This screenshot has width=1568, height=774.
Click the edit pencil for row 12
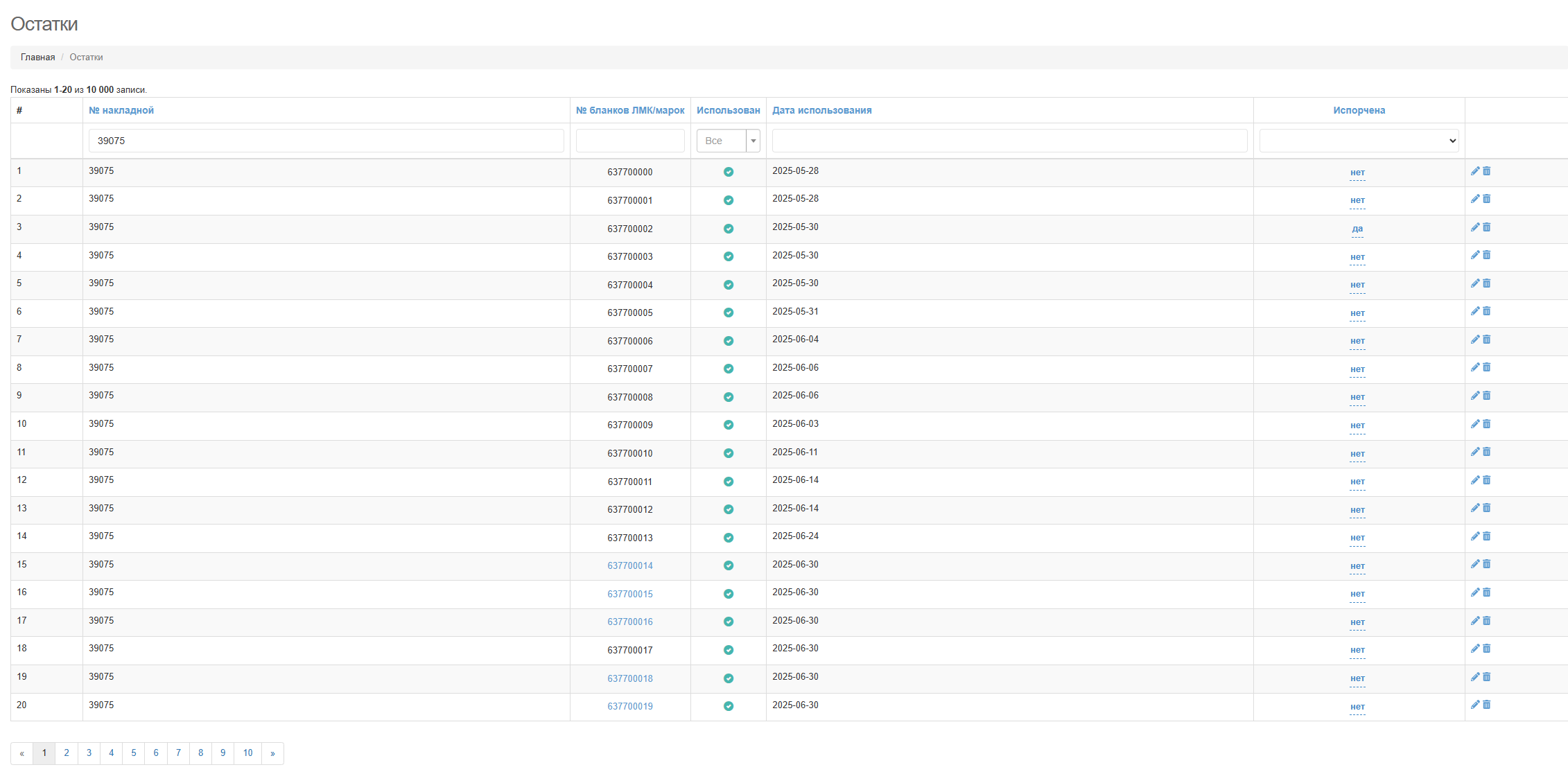(1475, 480)
